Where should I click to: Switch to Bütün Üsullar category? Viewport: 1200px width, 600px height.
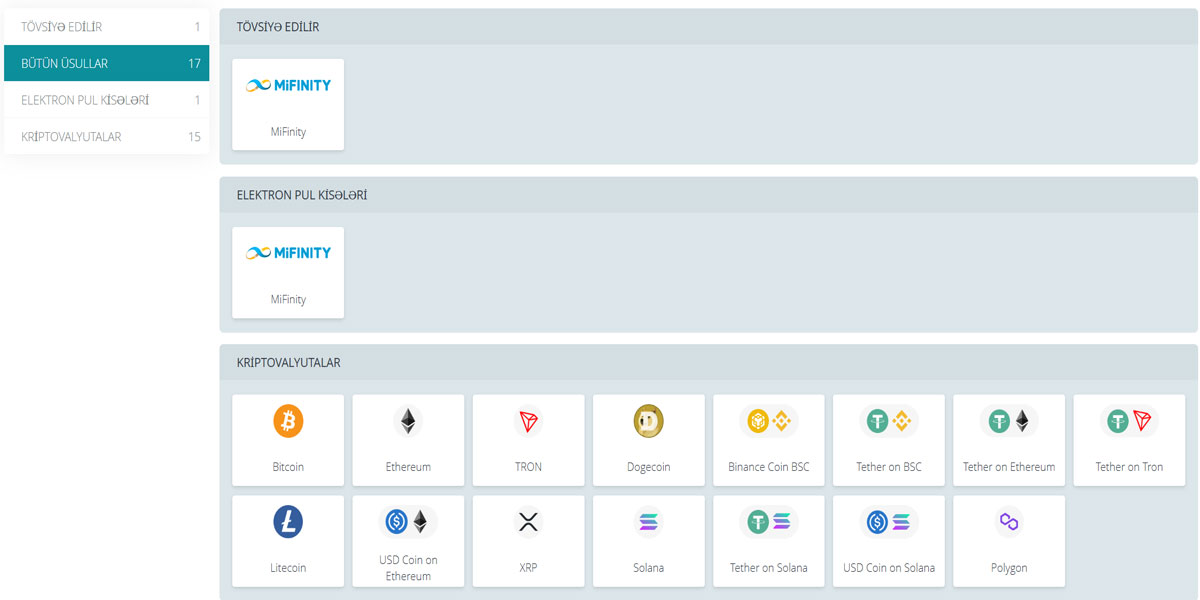pyautogui.click(x=106, y=63)
